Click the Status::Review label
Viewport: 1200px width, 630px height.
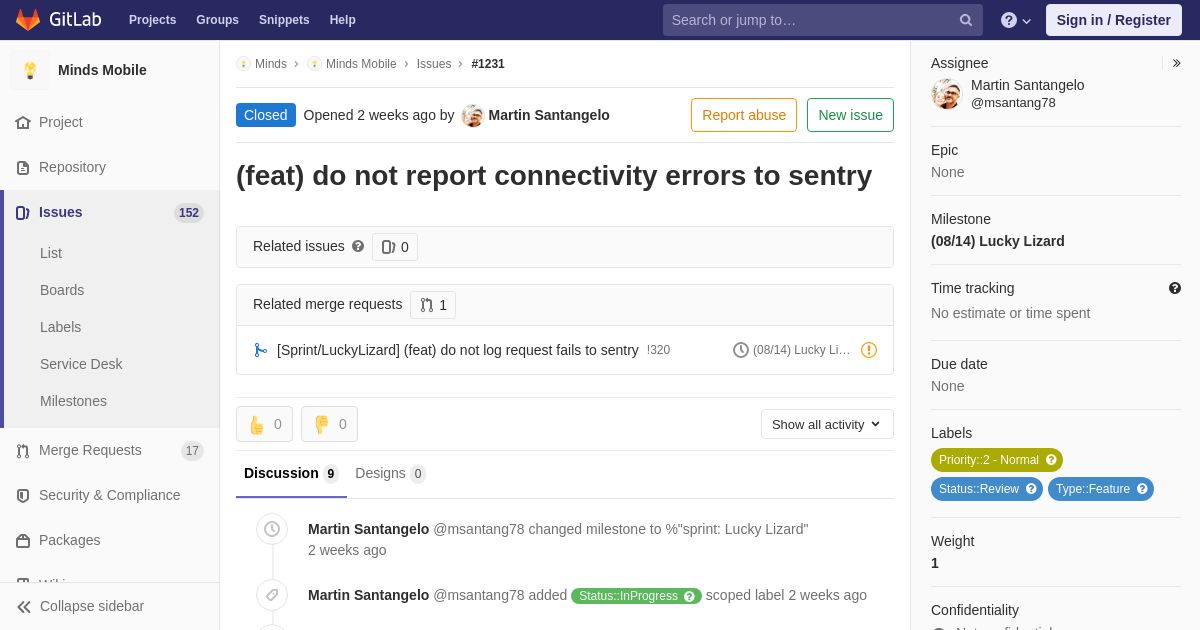point(987,489)
